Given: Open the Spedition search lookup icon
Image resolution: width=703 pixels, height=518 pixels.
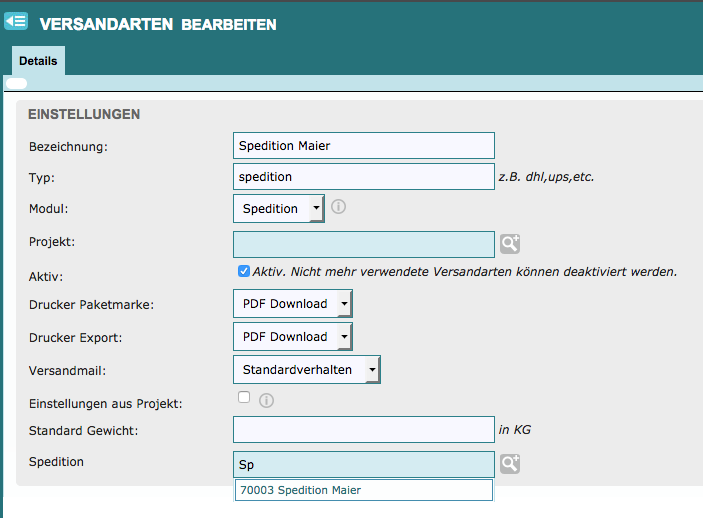Looking at the screenshot, I should 510,464.
